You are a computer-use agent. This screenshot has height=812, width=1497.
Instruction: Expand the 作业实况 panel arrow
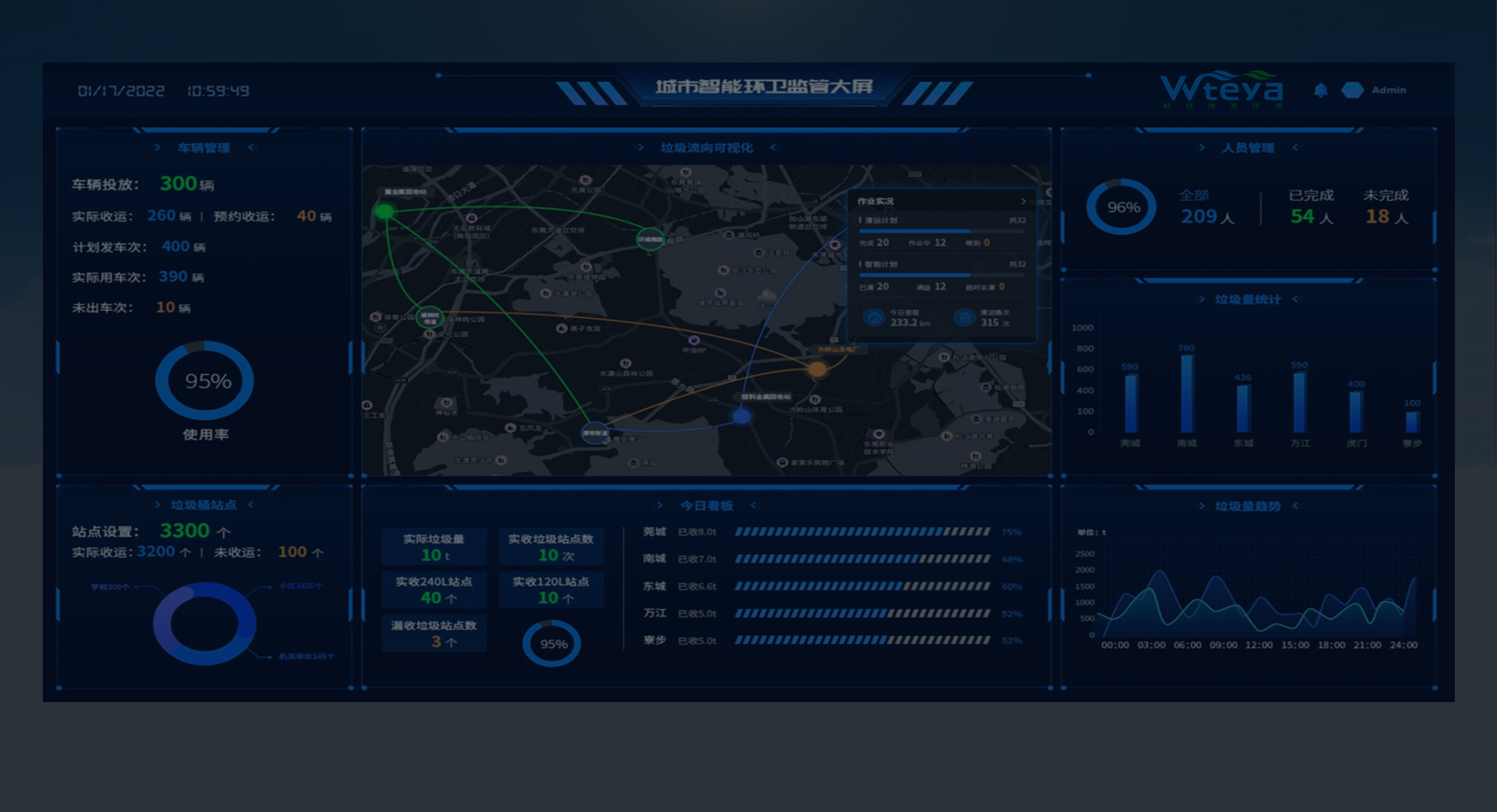coord(1023,202)
